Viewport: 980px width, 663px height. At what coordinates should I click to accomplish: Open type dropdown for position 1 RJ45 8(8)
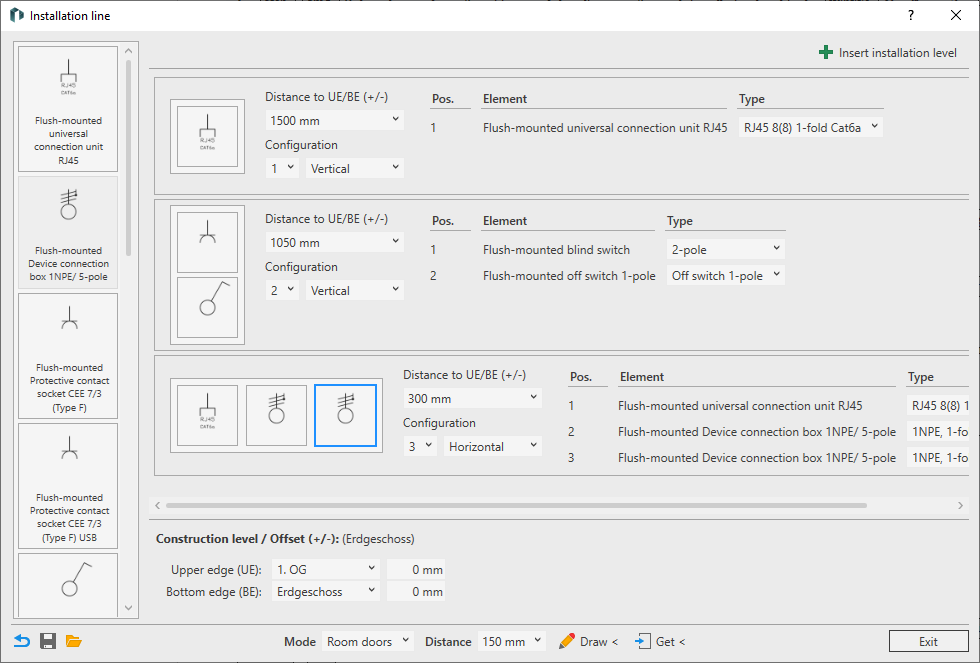pyautogui.click(x=938, y=406)
